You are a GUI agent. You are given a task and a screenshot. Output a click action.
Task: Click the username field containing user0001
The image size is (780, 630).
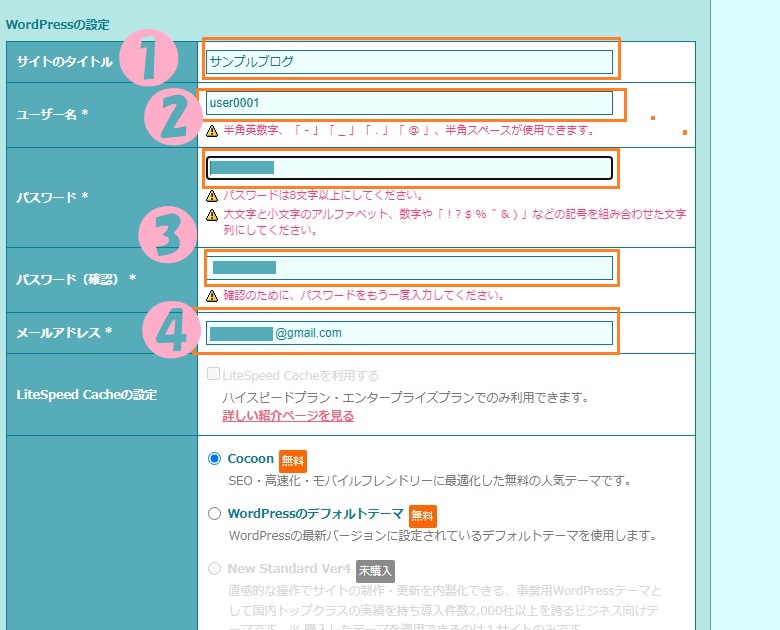coord(409,103)
